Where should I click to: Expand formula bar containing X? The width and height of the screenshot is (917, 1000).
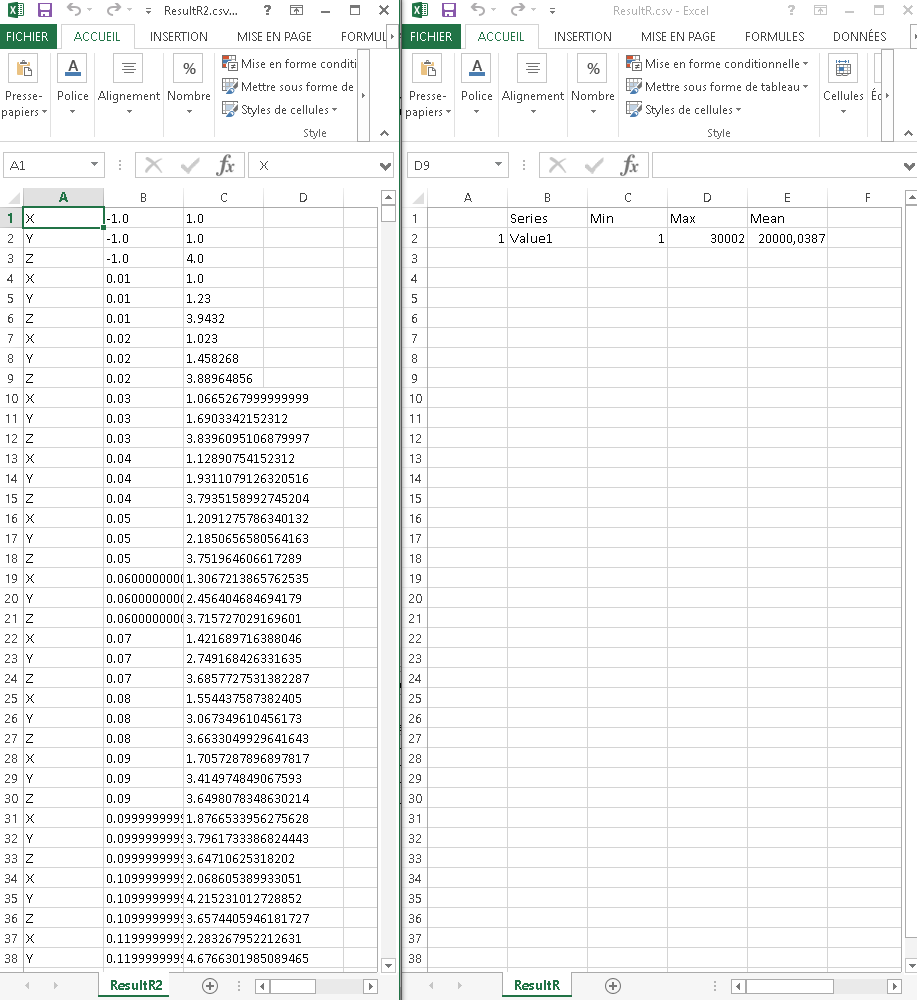point(386,166)
